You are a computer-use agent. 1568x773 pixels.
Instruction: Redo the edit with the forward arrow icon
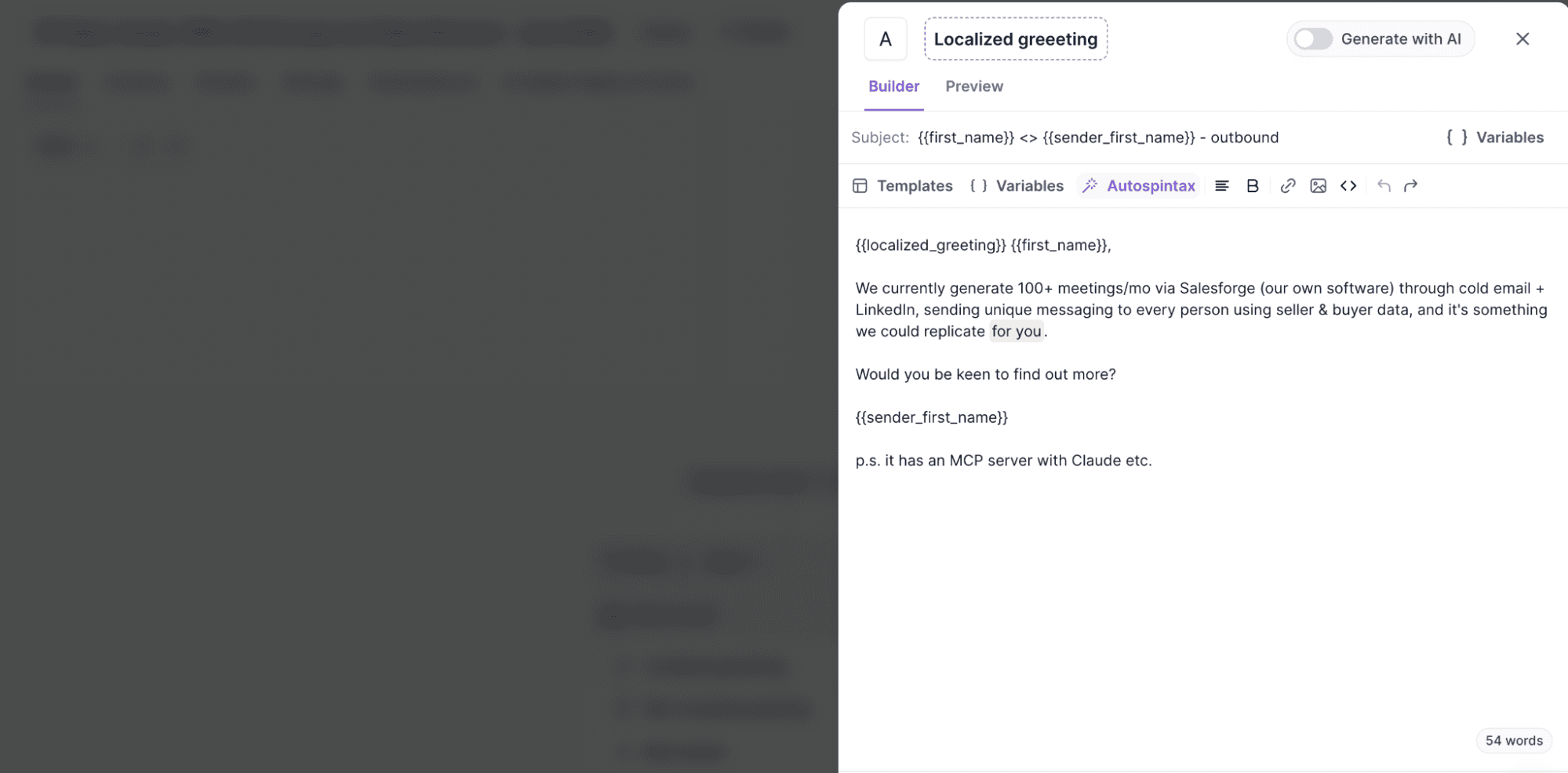click(1410, 186)
